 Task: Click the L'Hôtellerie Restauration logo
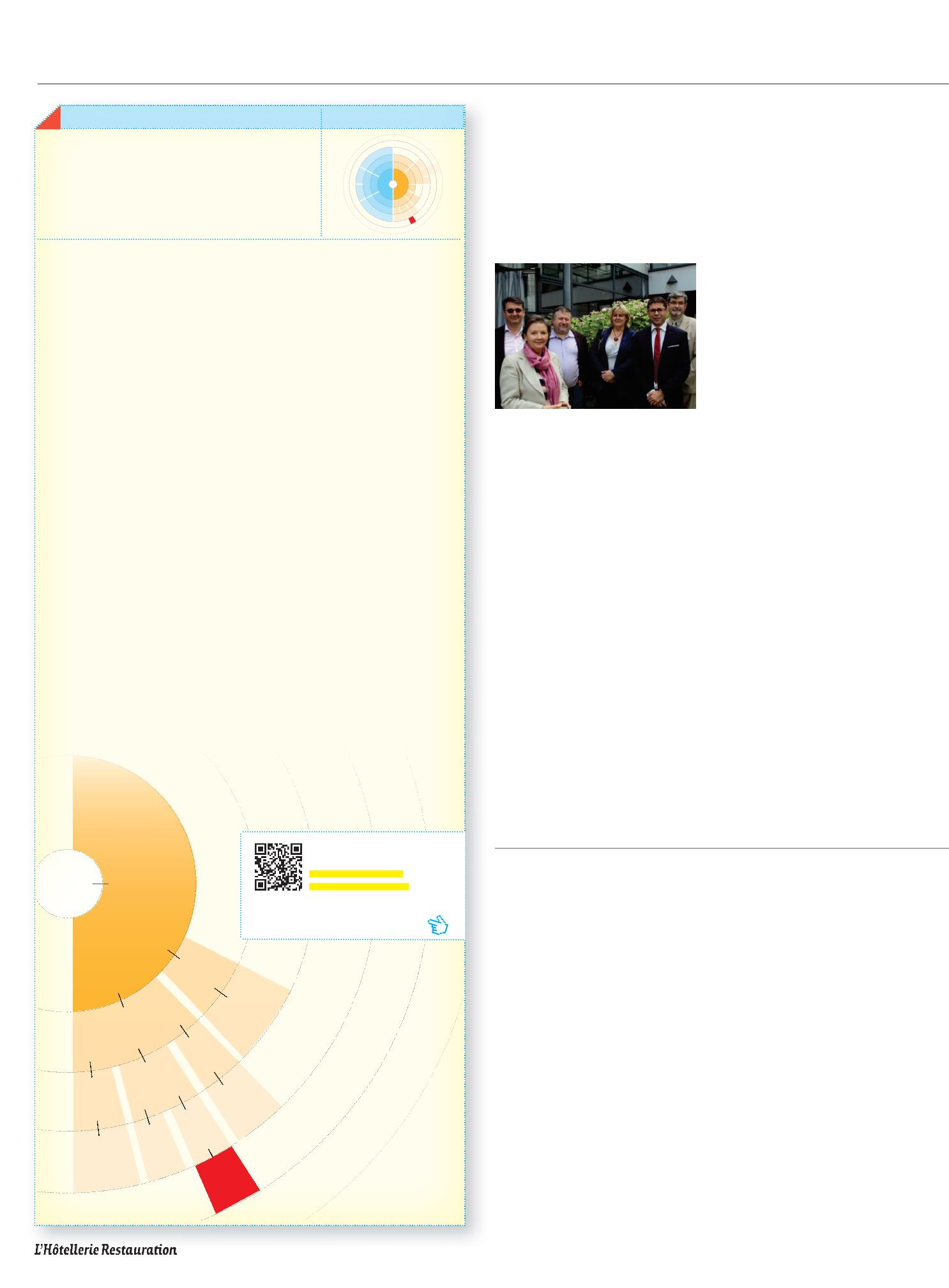pyautogui.click(x=105, y=1249)
